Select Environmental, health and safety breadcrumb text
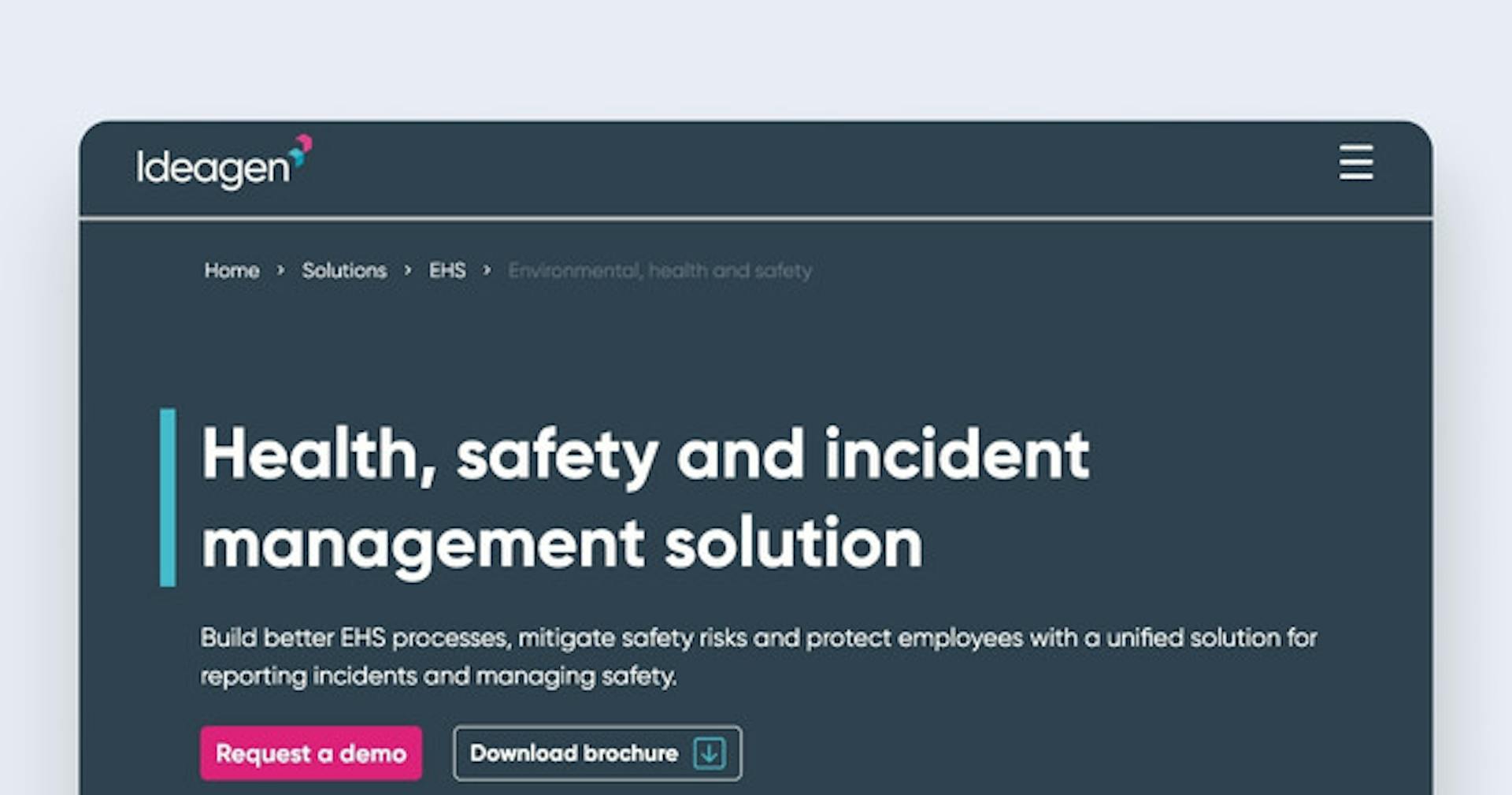Screen dimensions: 1512x795 coord(660,270)
